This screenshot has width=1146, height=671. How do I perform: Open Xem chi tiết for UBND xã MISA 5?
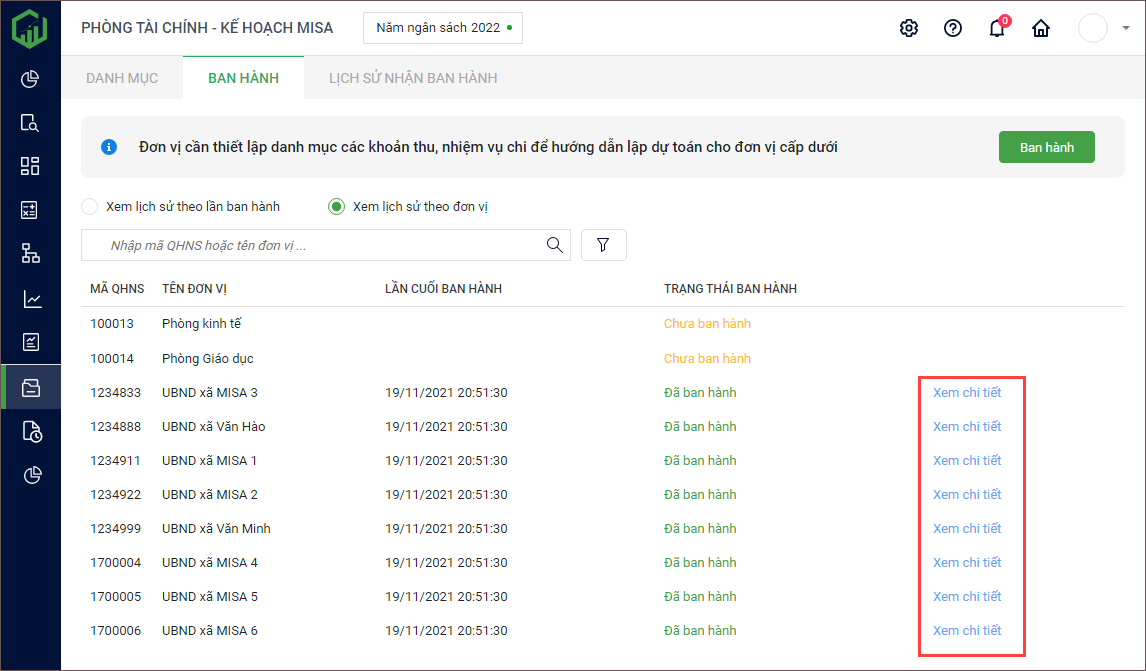coord(967,596)
